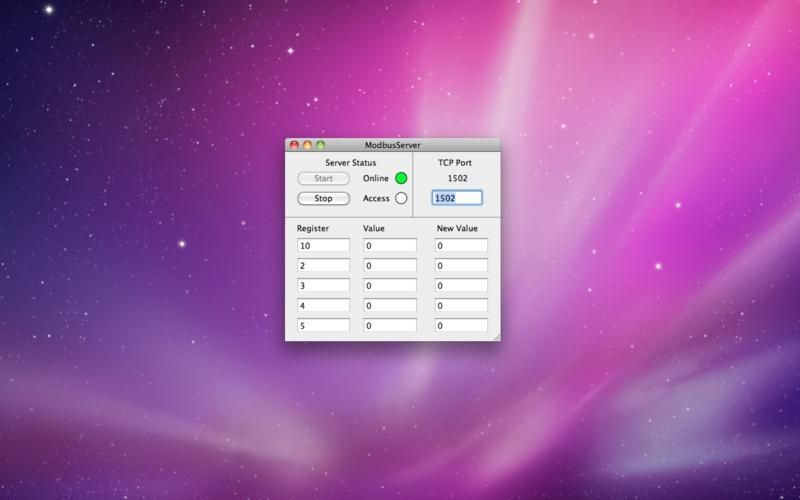
Task: Click the Access label
Action: [x=376, y=198]
